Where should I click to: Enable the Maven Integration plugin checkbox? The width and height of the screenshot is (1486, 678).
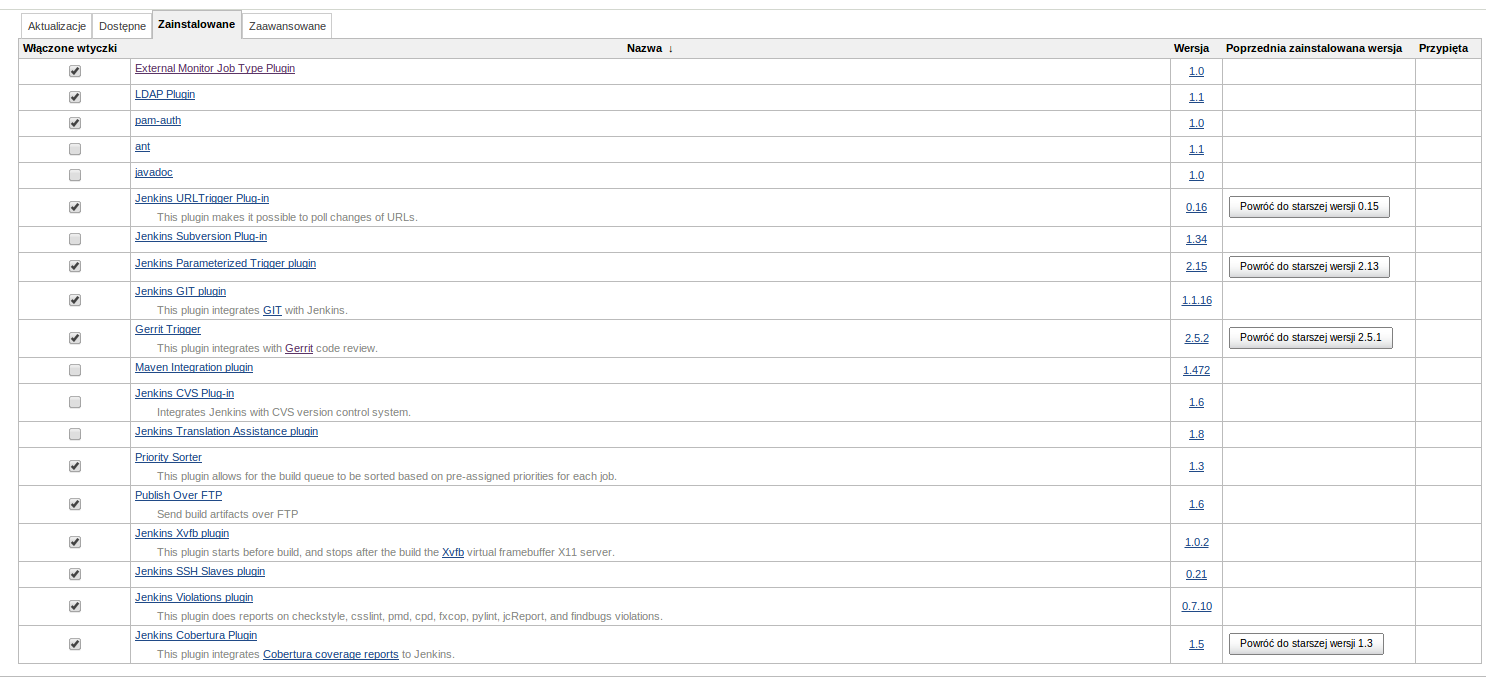click(x=75, y=371)
